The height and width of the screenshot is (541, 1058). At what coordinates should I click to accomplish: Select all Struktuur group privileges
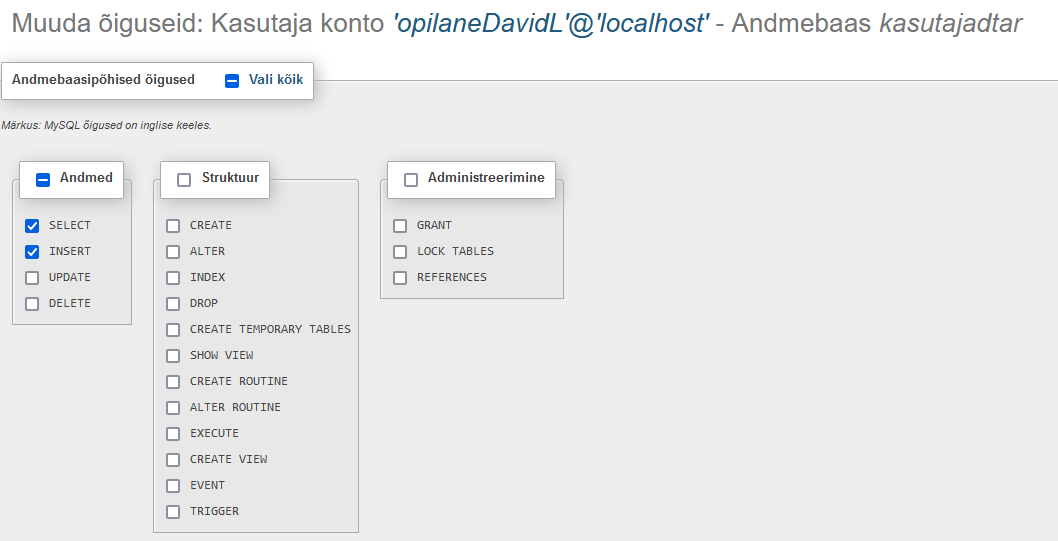(184, 180)
